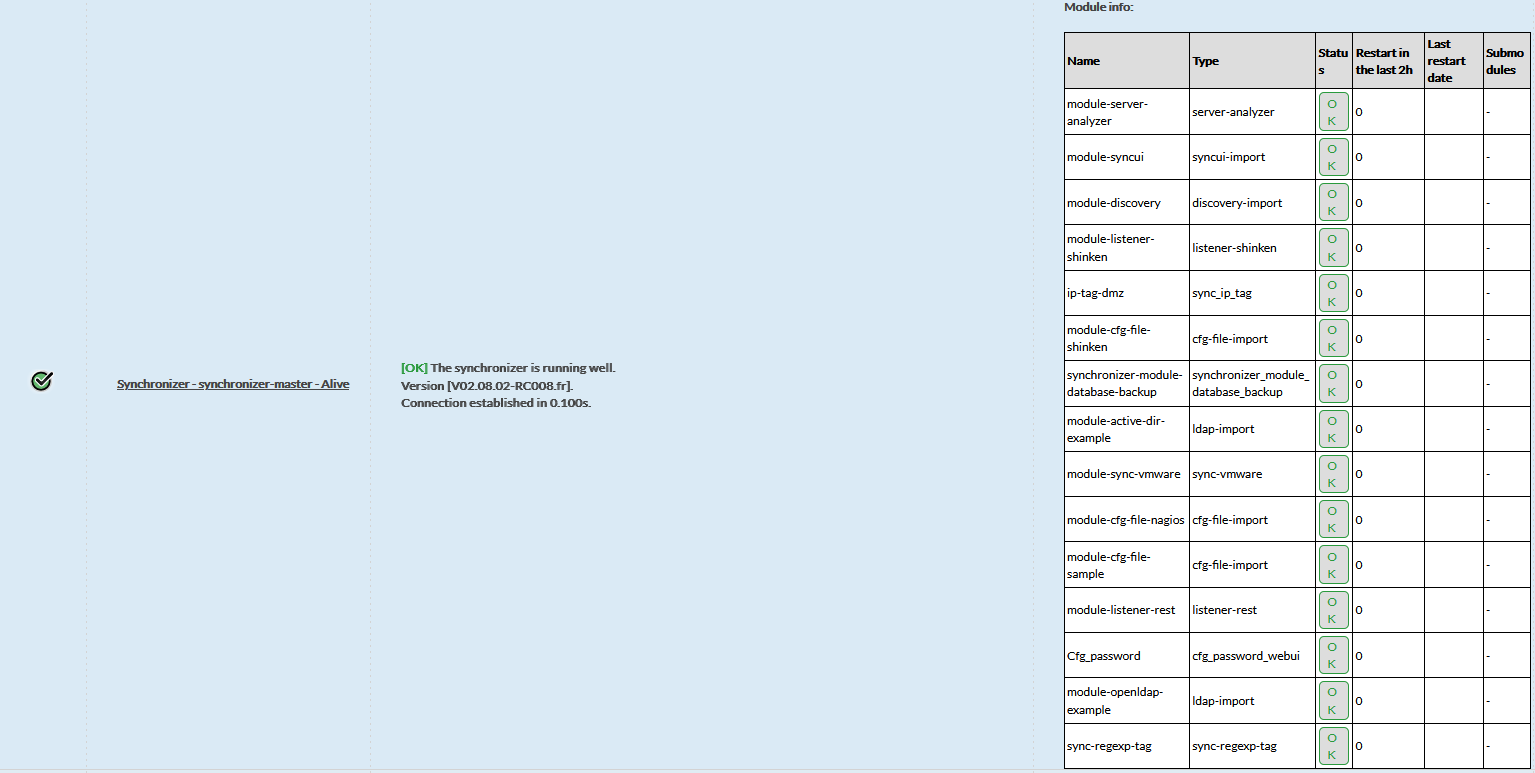Click the OK badge for Cfg_password
This screenshot has width=1535, height=773.
pos(1333,656)
